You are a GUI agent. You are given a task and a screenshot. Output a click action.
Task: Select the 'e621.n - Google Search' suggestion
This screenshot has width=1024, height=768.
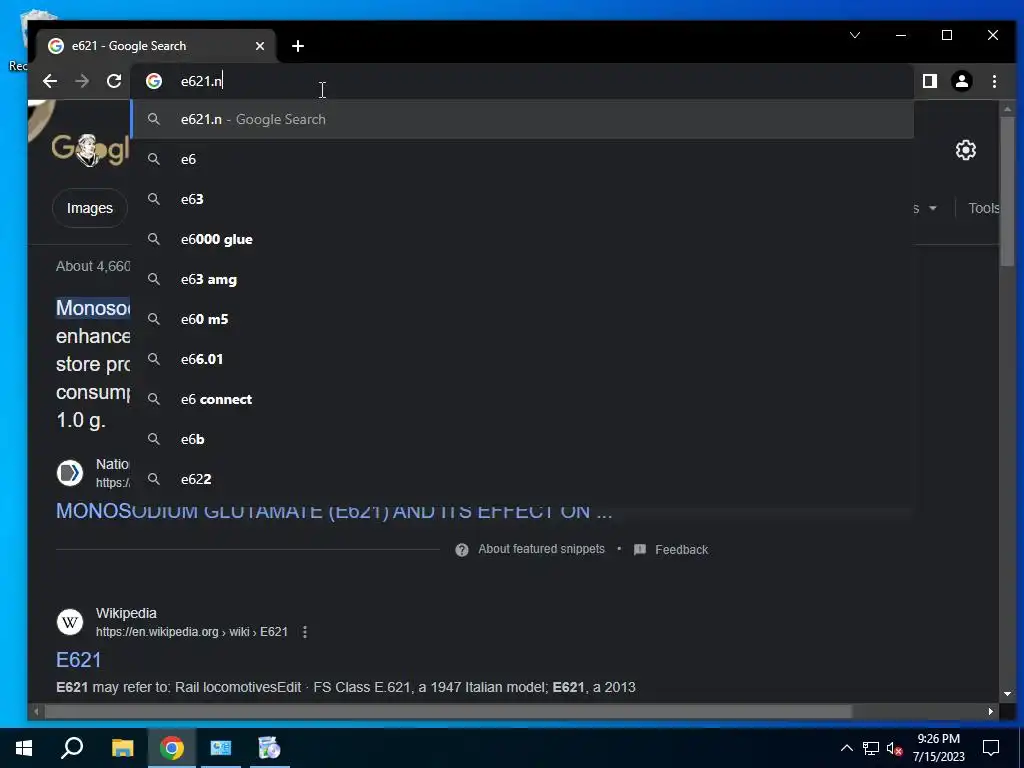tap(522, 119)
